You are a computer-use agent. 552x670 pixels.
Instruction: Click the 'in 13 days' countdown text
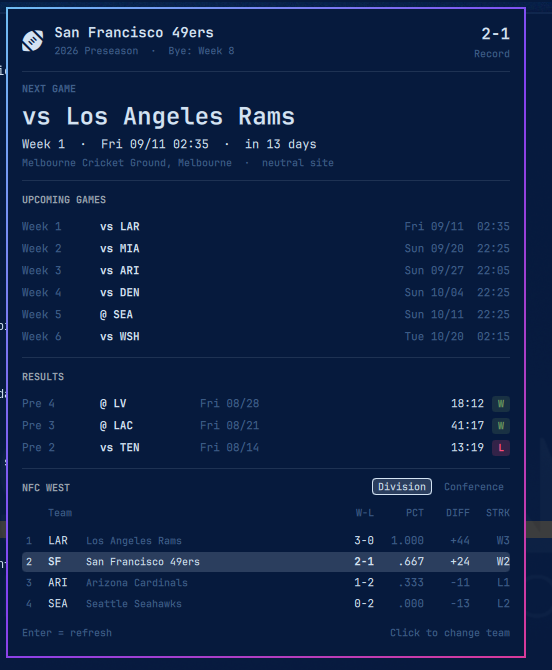pos(281,144)
